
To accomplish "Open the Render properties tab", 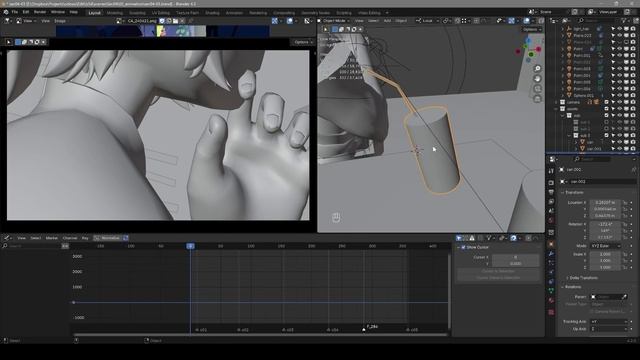I will point(551,182).
